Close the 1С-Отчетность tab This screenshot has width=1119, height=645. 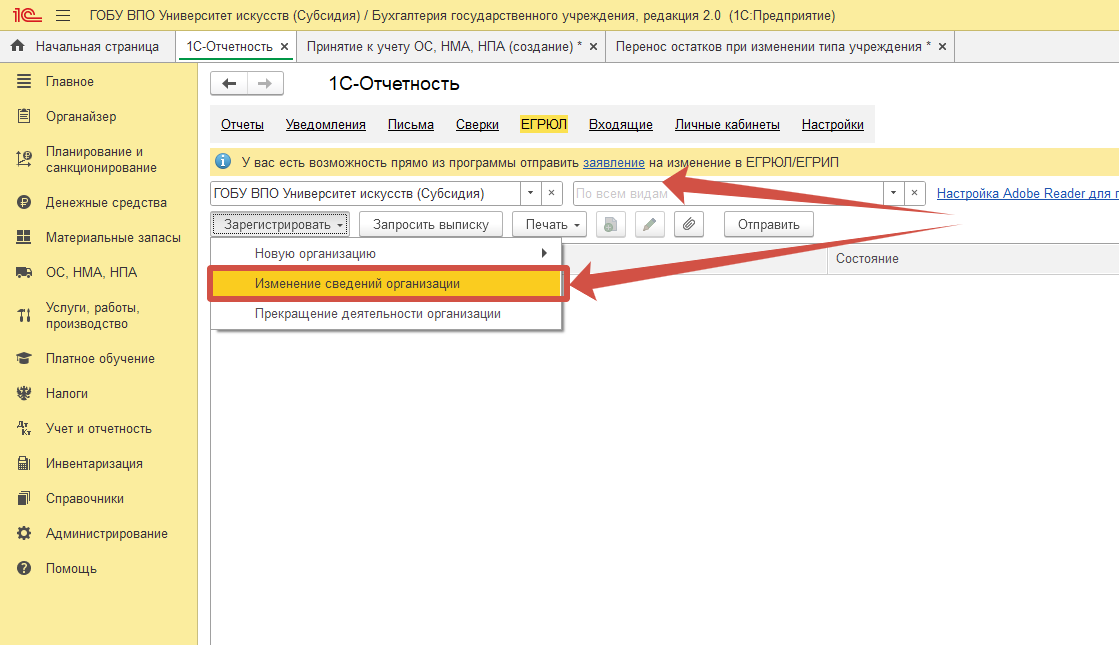[x=284, y=46]
